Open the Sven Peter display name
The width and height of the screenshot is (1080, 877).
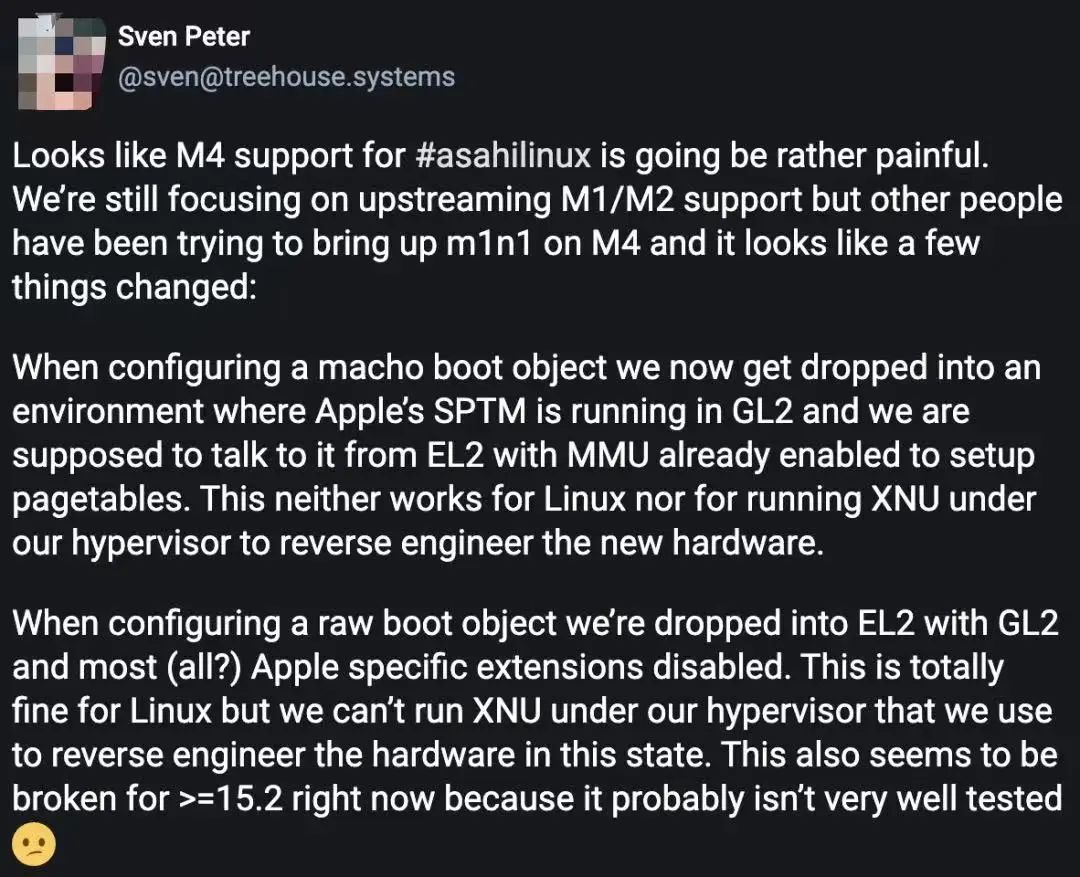tap(183, 37)
